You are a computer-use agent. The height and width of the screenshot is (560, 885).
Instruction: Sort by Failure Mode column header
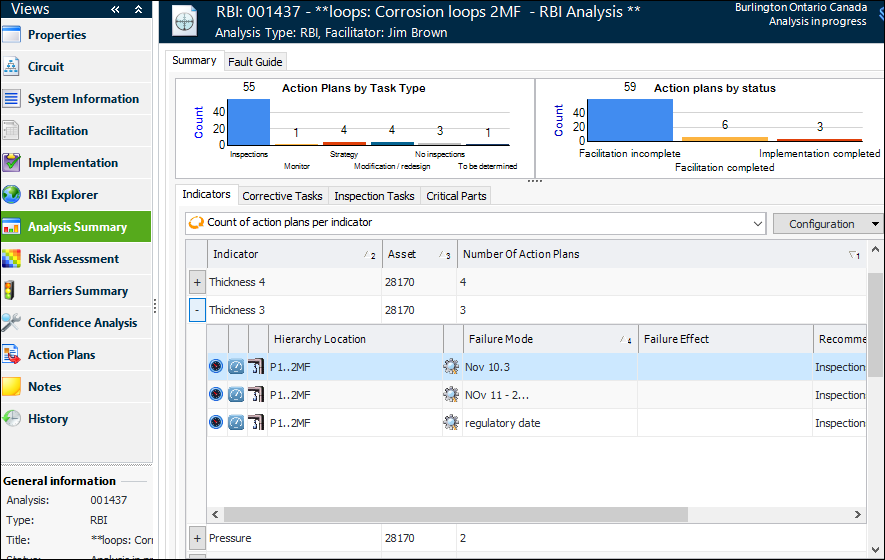540,339
